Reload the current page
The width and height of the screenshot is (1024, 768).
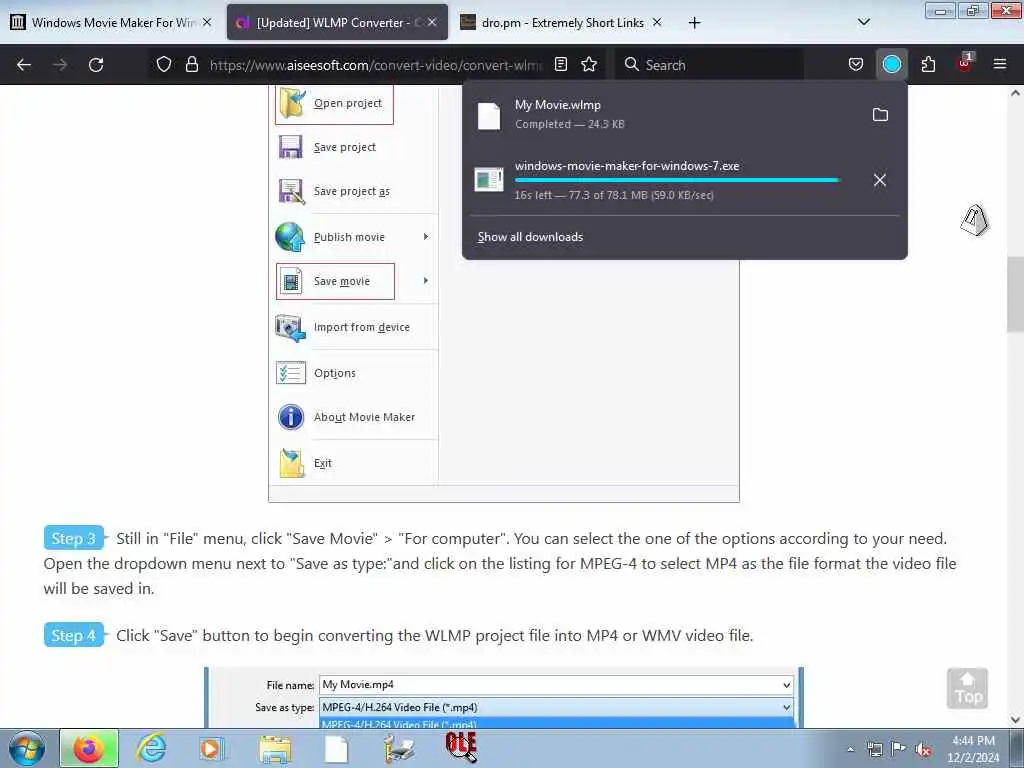pos(96,65)
